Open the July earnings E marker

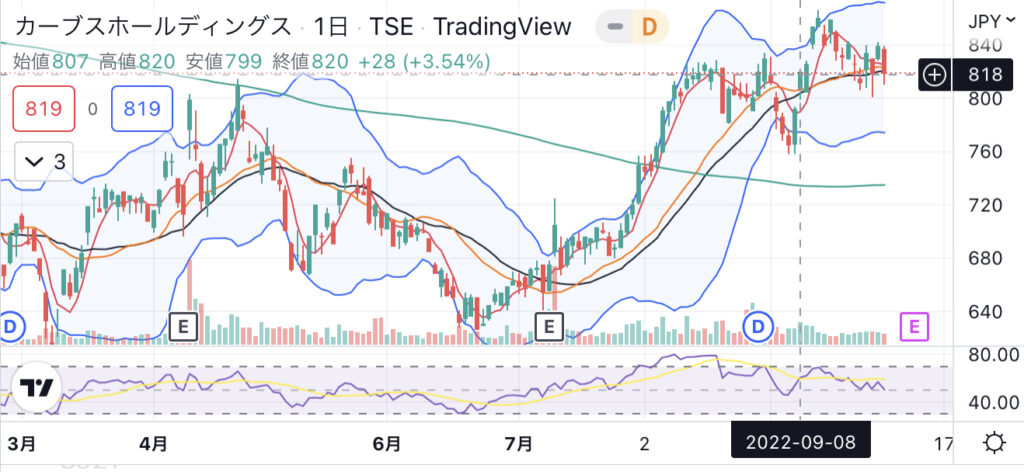pos(549,326)
